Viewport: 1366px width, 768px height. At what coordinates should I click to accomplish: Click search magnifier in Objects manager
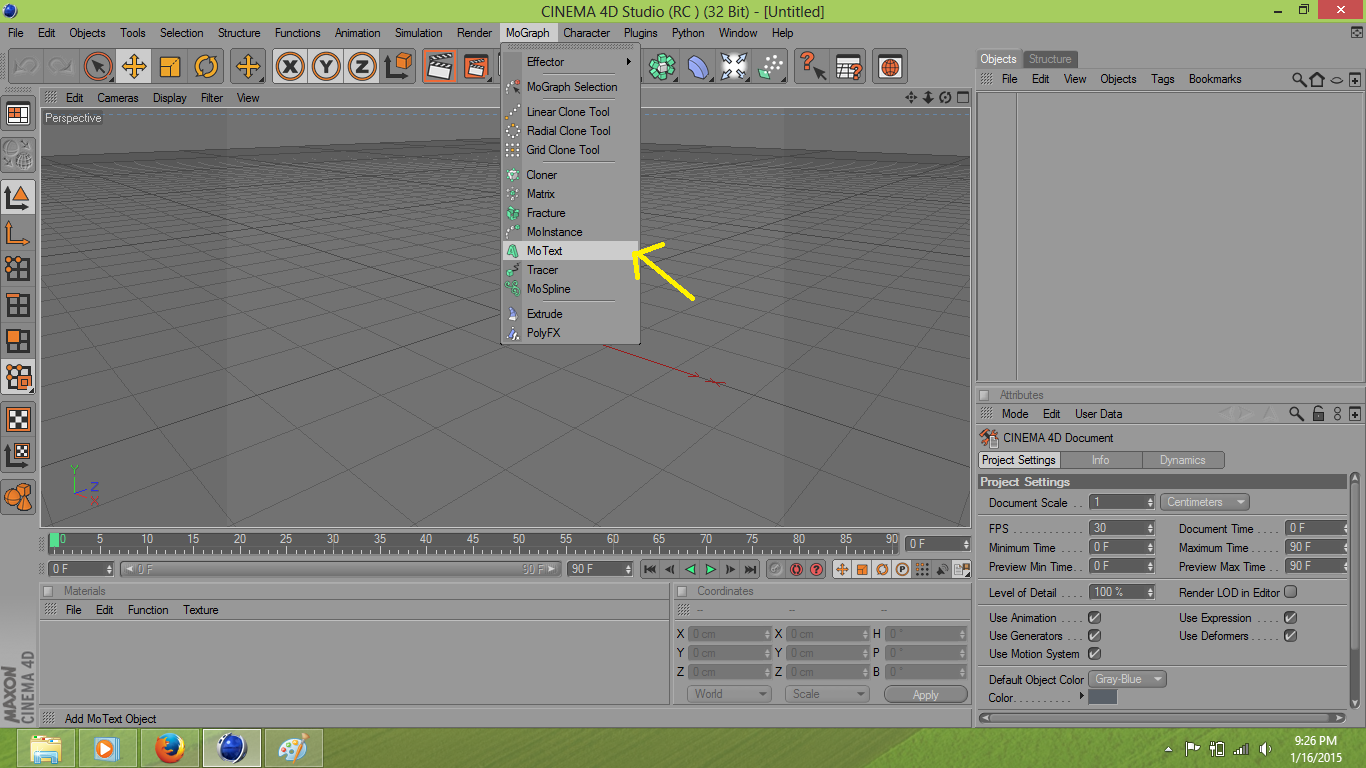pos(1299,79)
